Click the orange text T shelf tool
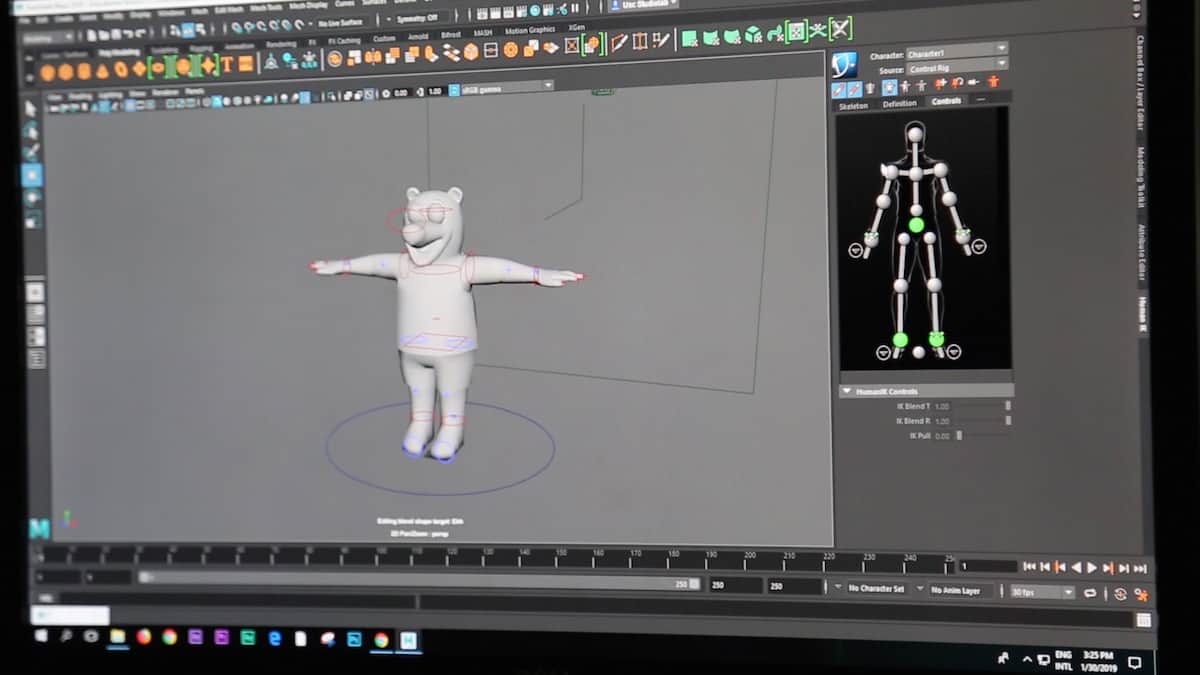Viewport: 1200px width, 675px height. point(227,65)
